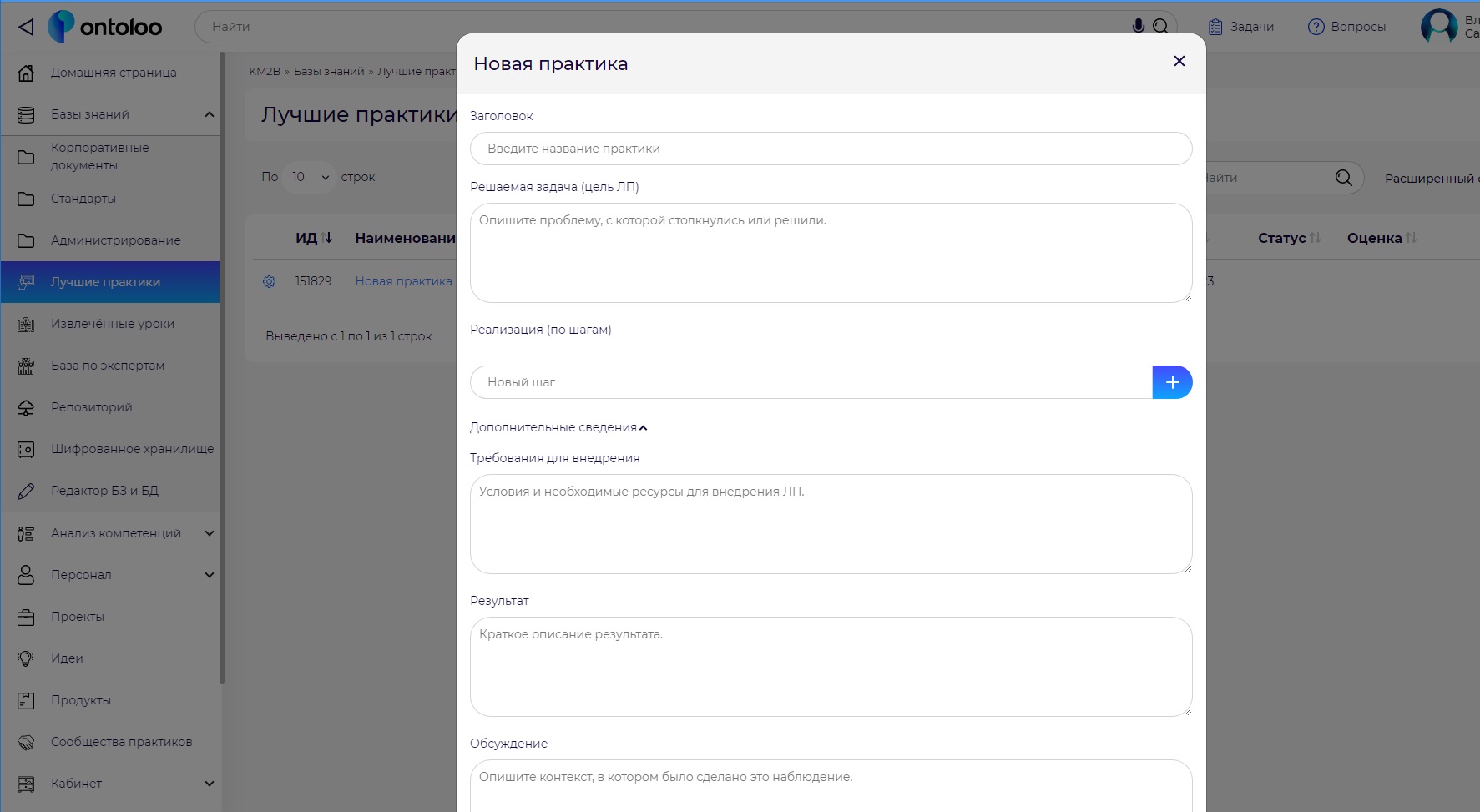This screenshot has height=812, width=1480.
Task: Click the Лучшие практики sidebar icon
Action: click(27, 282)
